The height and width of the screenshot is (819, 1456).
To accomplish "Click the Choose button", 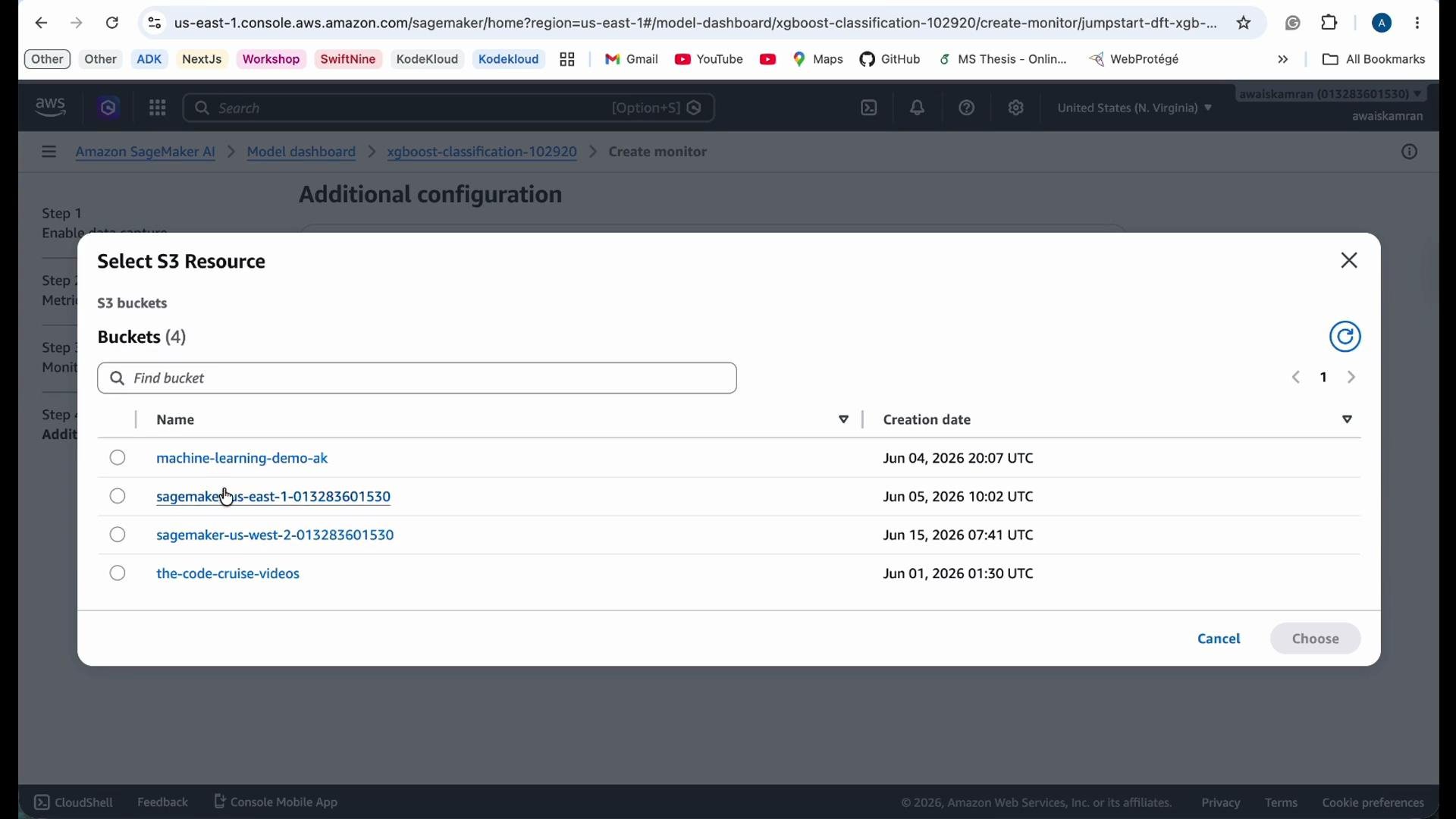I will pyautogui.click(x=1315, y=640).
